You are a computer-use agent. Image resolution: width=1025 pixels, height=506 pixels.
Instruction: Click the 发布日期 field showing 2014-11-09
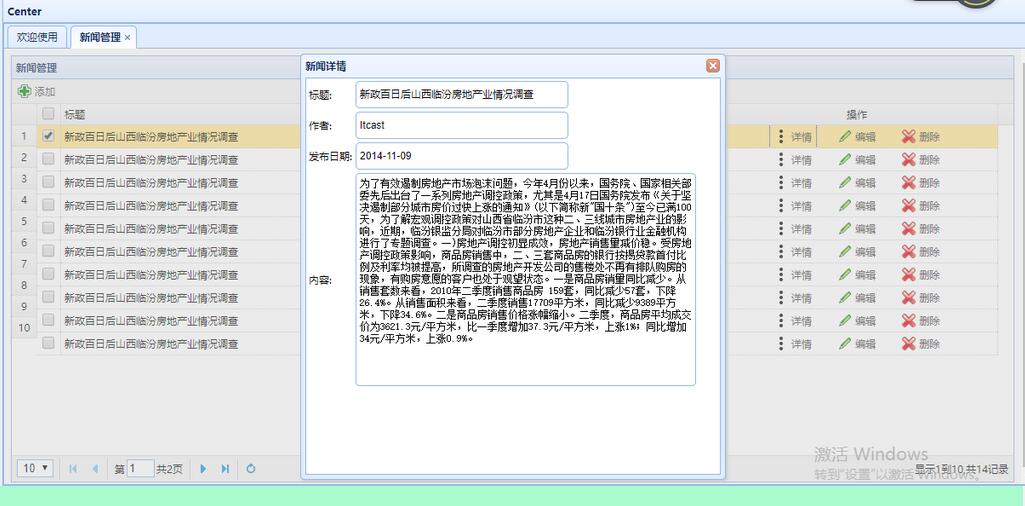(x=462, y=156)
